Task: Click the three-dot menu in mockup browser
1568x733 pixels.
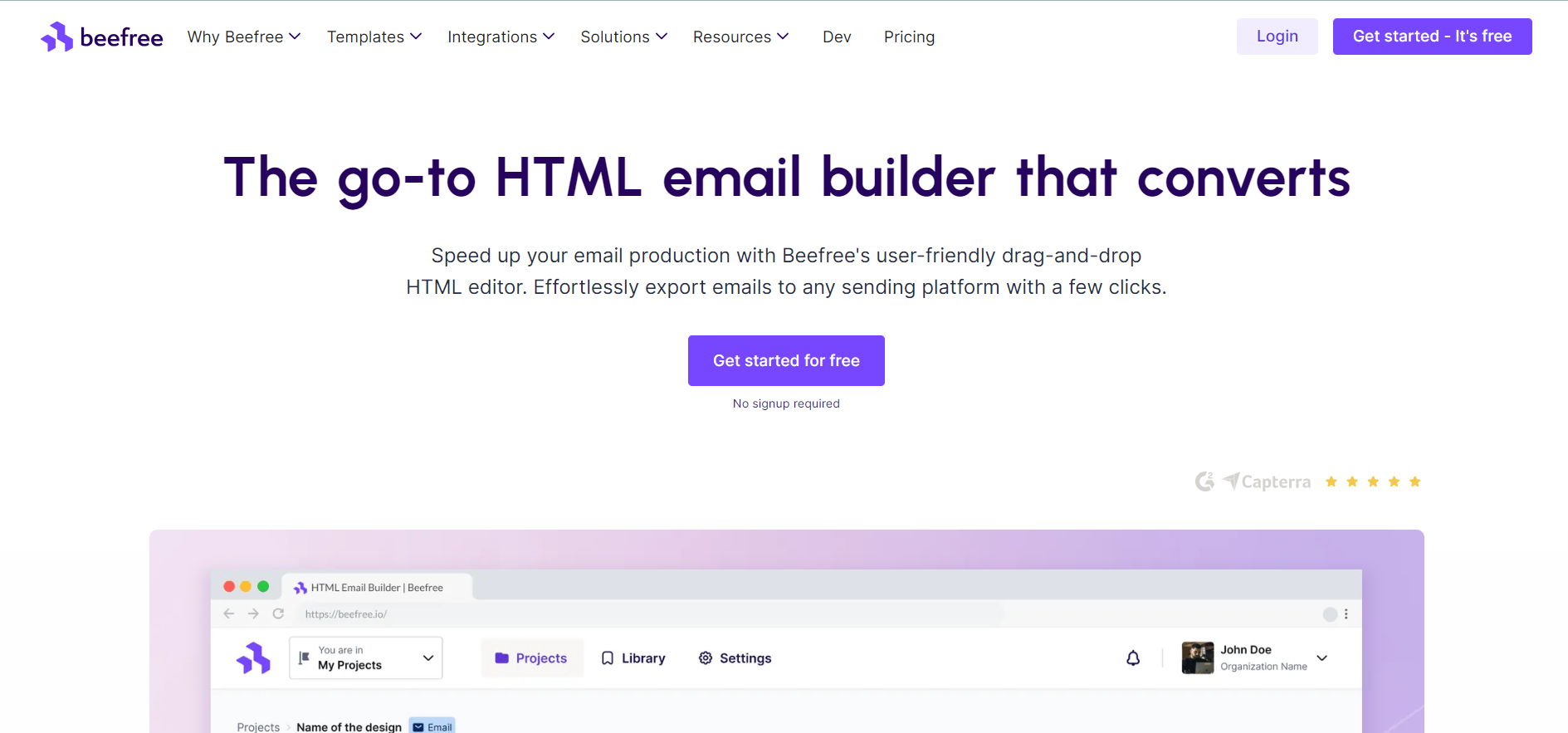Action: pos(1346,614)
